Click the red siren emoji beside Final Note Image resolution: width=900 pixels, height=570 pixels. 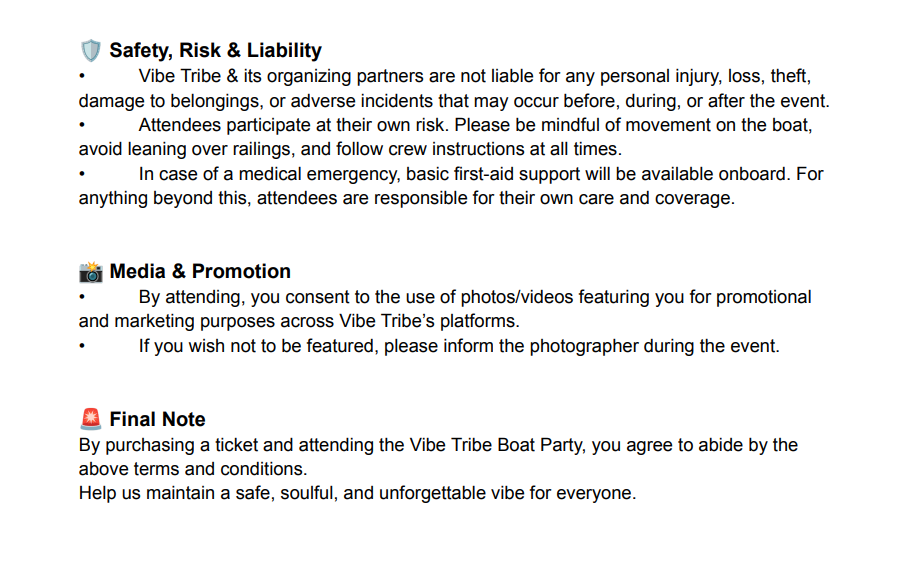pyautogui.click(x=91, y=419)
